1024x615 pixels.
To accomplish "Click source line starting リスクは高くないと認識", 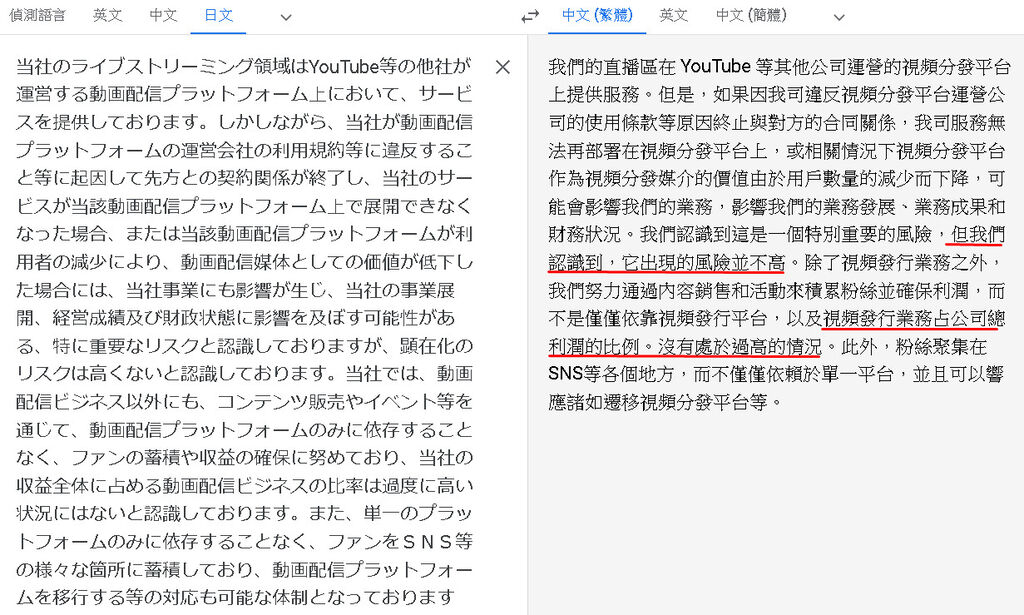I will 244,374.
